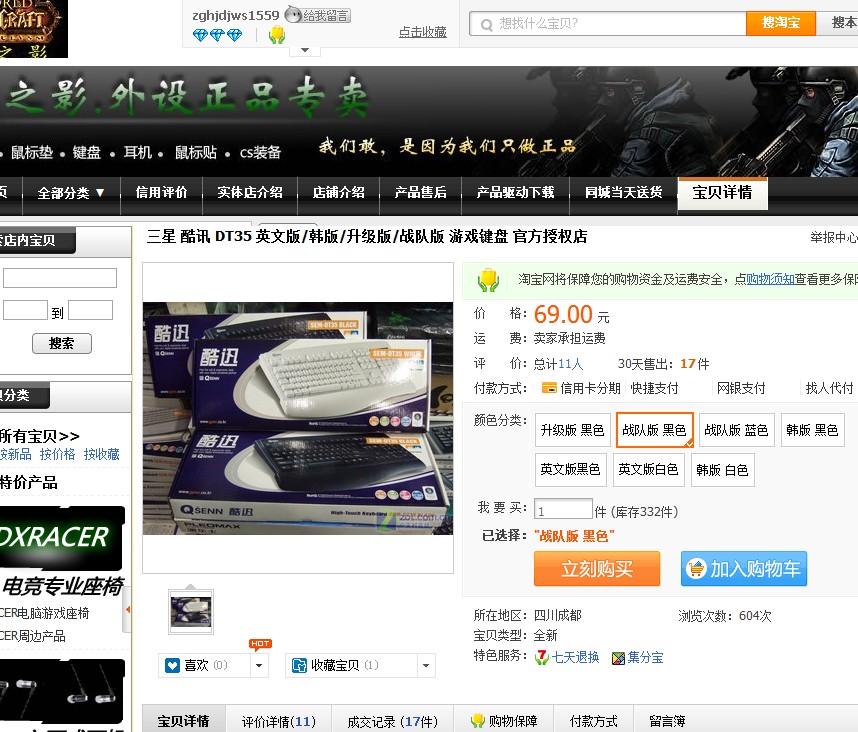This screenshot has width=858, height=732.
Task: Click the 喜欢 heart icon button
Action: 172,666
